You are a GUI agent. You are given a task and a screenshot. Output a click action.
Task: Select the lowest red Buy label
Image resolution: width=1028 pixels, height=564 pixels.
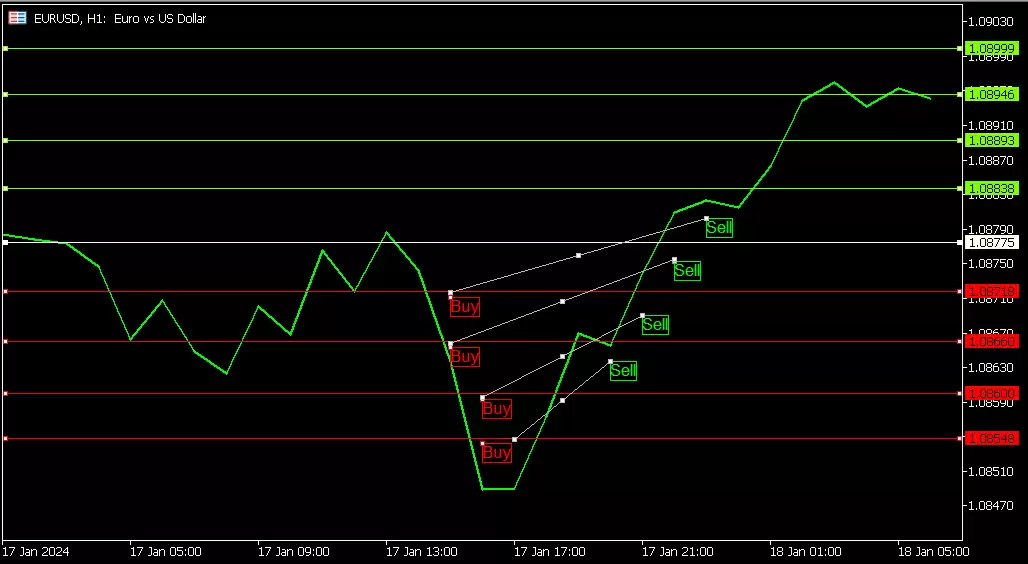(496, 453)
